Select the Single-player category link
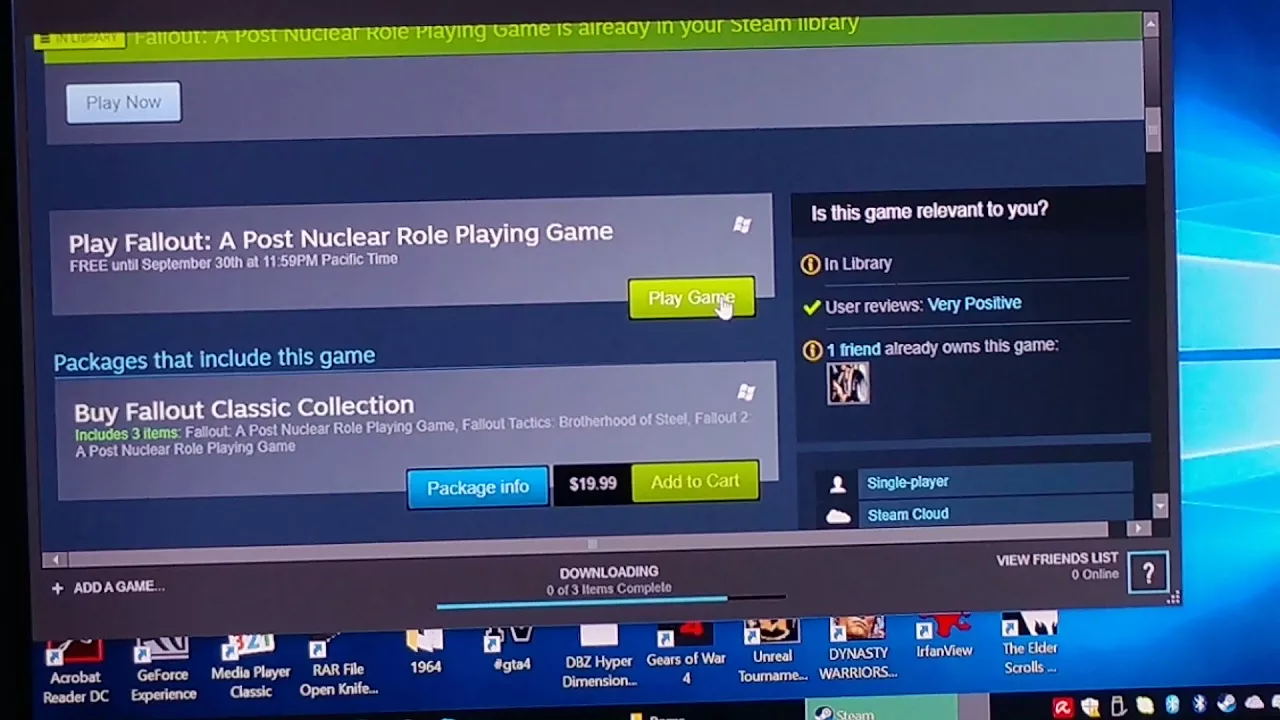Screen dimensions: 1280x720 907,482
